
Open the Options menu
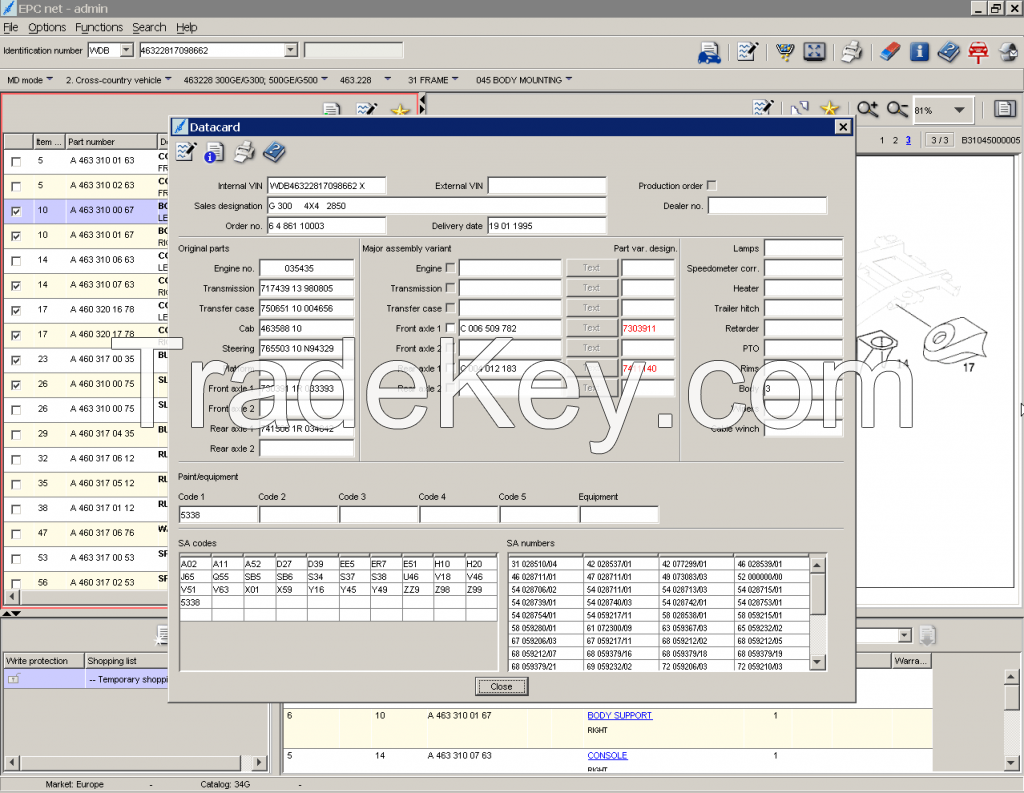(47, 27)
